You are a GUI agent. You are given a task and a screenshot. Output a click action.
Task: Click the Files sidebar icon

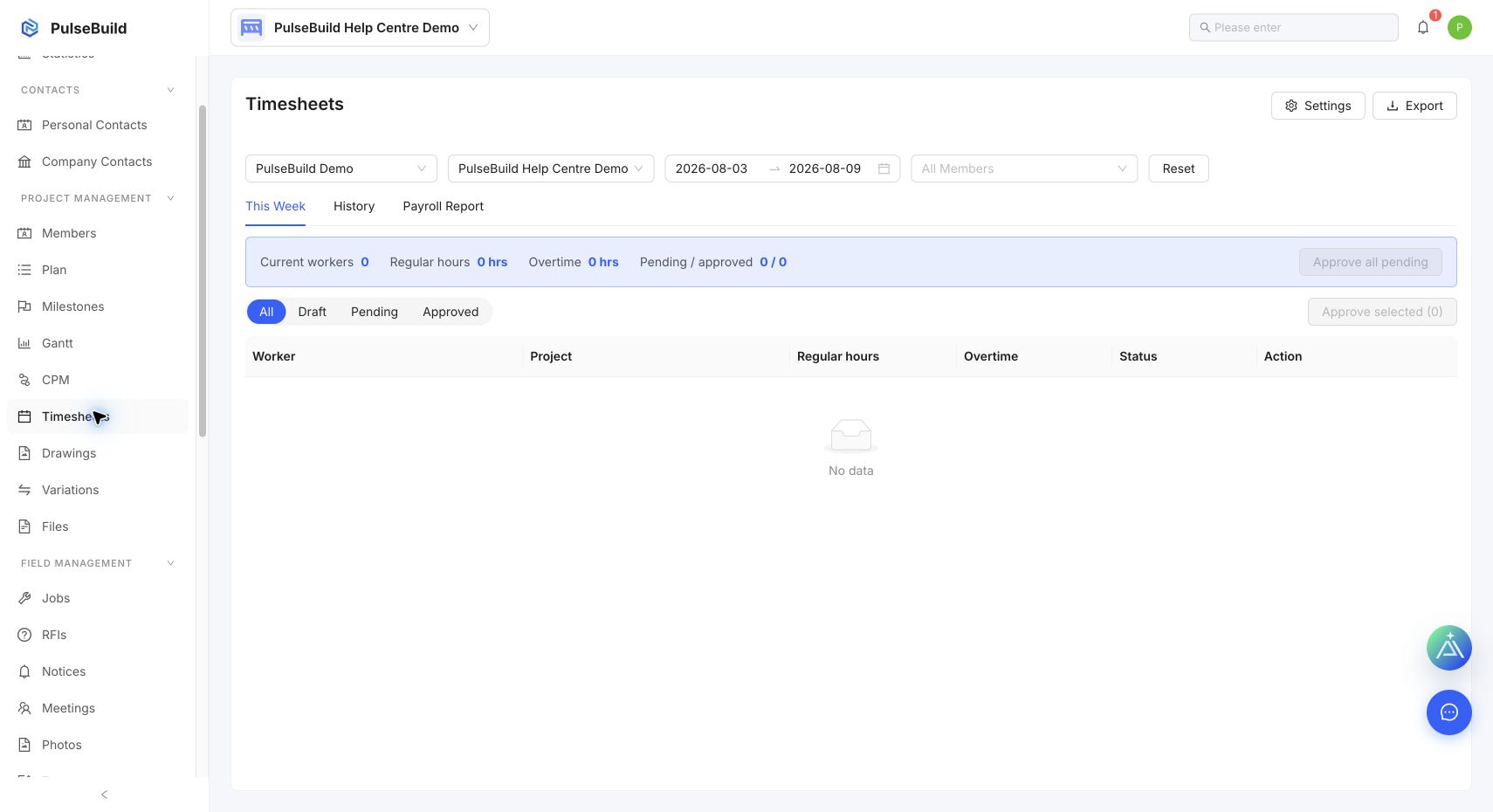24,526
